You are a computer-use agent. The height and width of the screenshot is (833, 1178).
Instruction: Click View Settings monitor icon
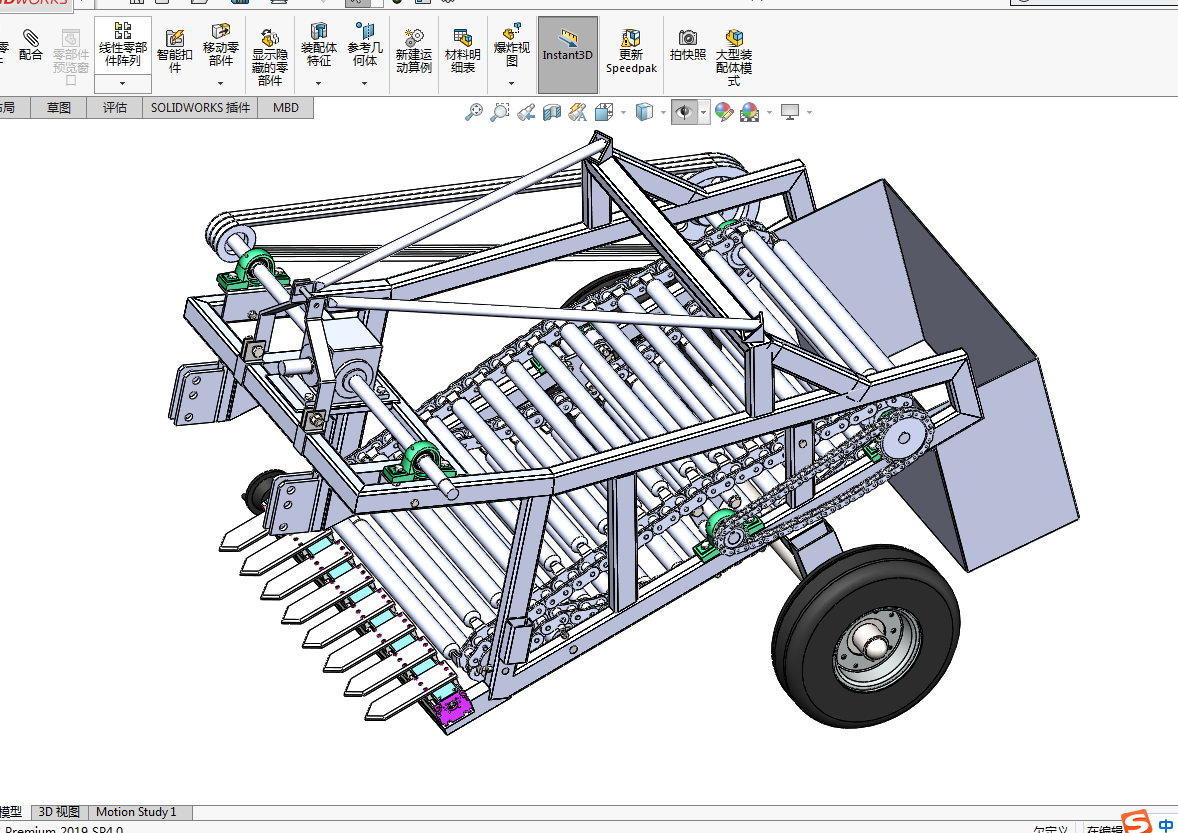point(790,113)
